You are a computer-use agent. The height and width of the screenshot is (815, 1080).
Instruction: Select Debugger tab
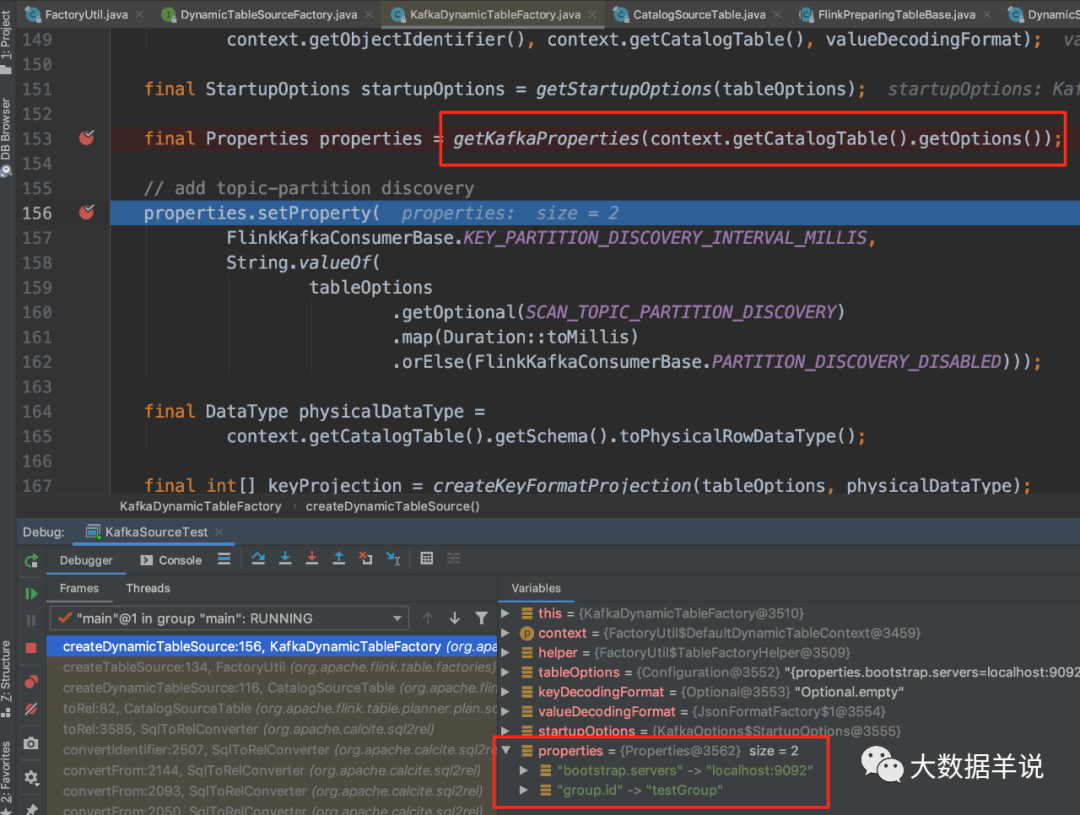click(x=86, y=560)
